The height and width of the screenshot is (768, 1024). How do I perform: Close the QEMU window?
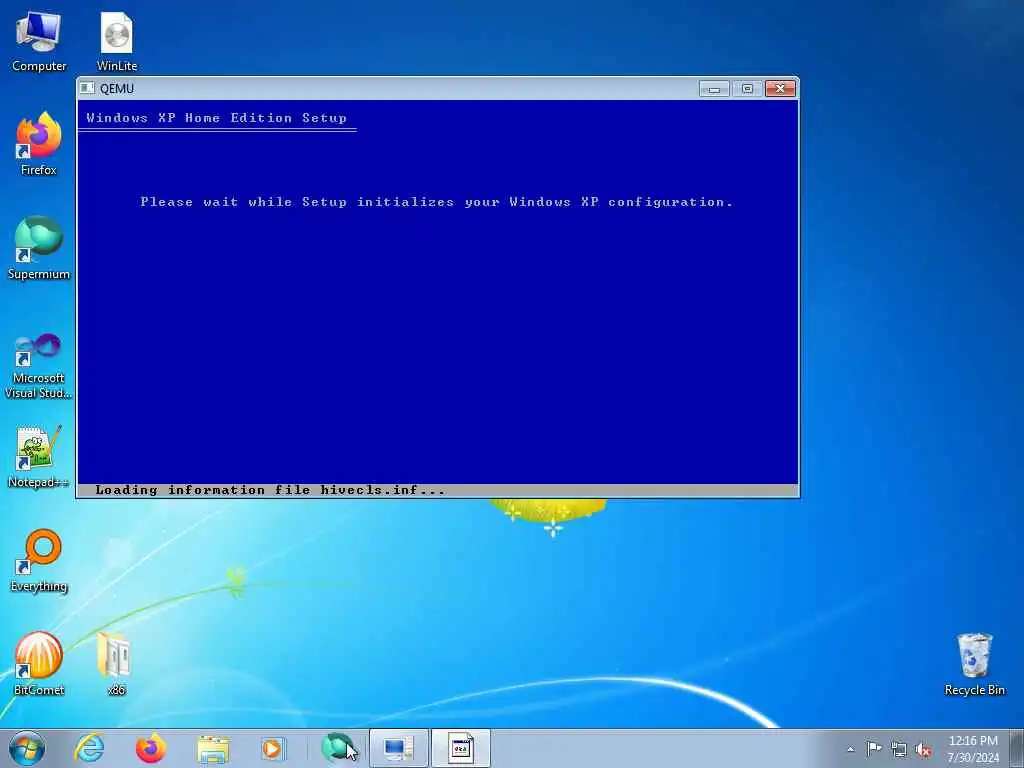(x=780, y=88)
